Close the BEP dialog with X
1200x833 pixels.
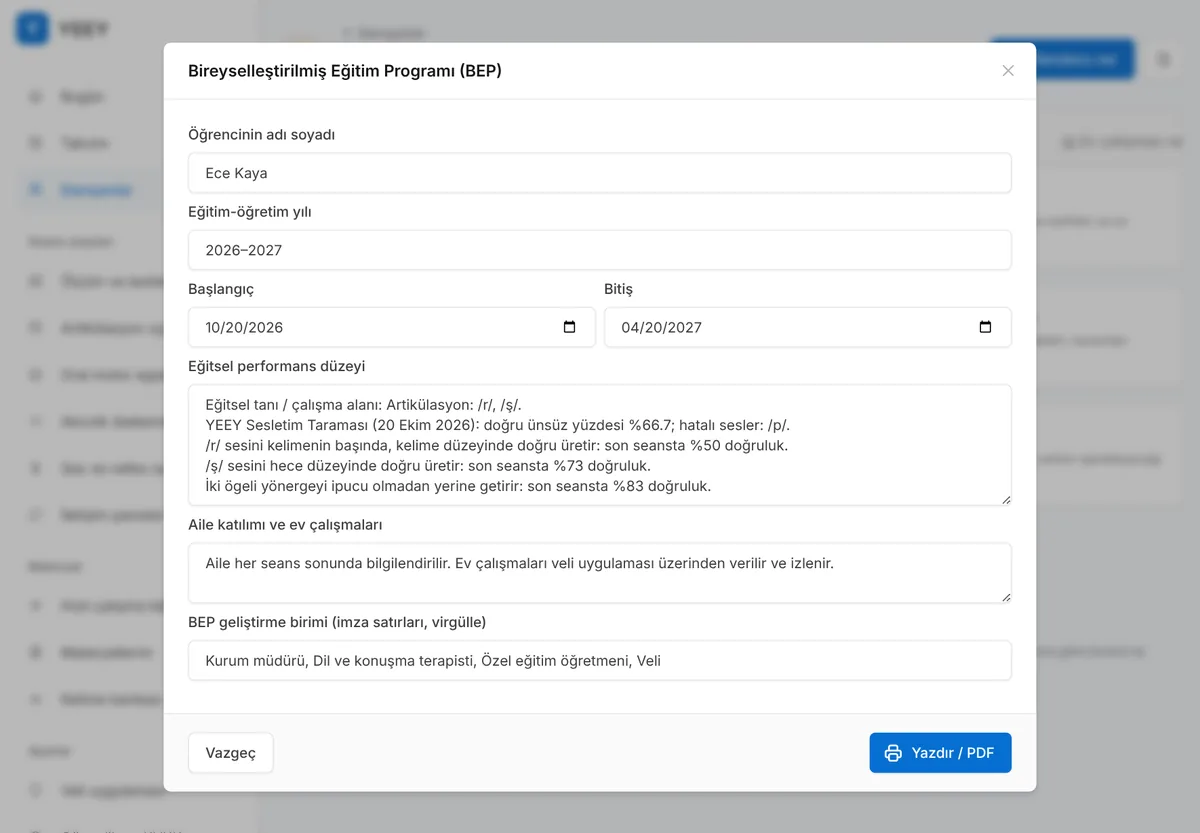pyautogui.click(x=1008, y=71)
